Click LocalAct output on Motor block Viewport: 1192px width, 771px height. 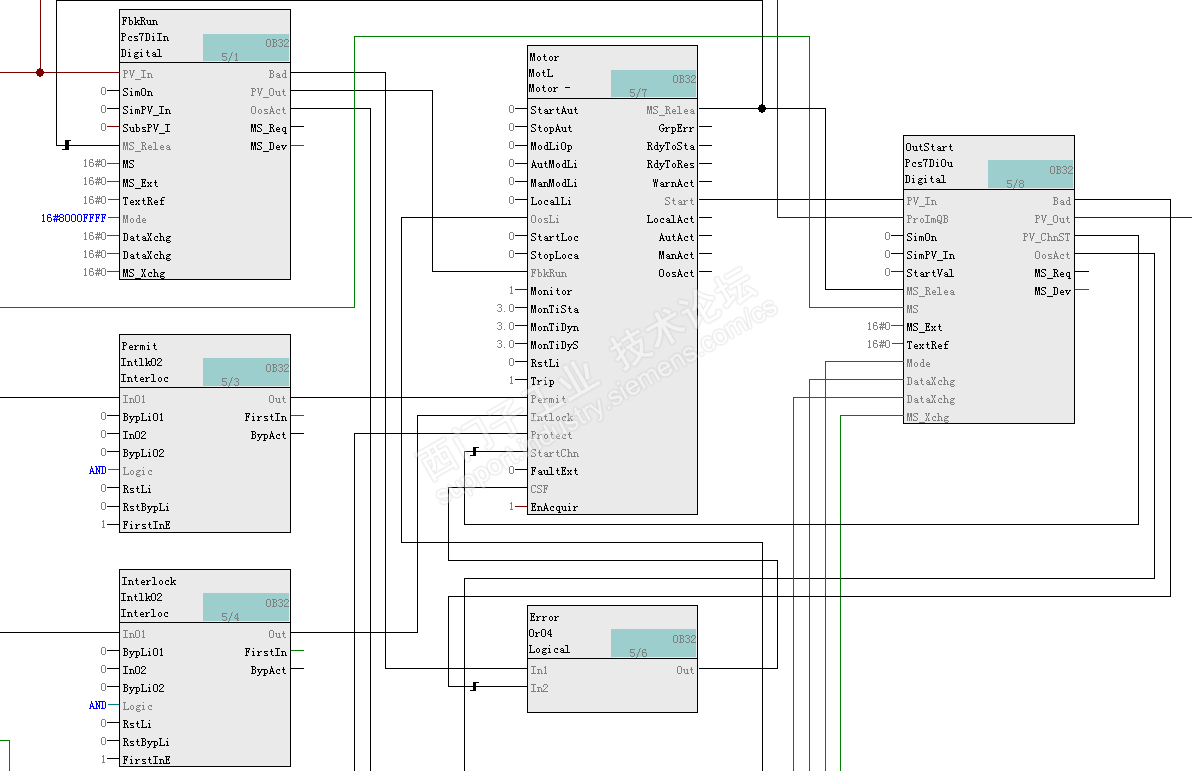(670, 219)
